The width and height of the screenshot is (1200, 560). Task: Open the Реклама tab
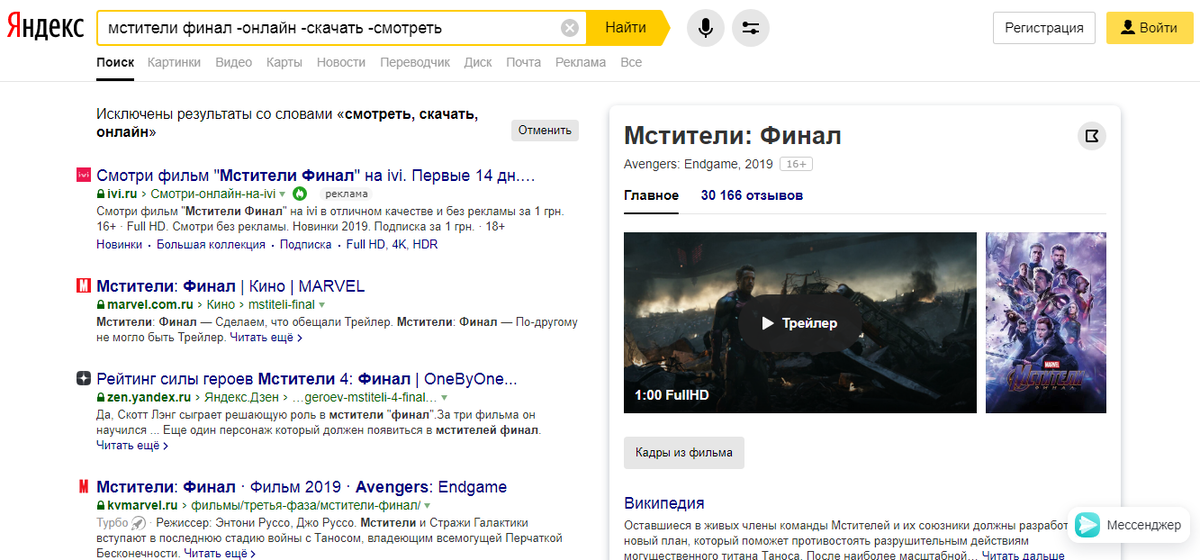pos(581,62)
